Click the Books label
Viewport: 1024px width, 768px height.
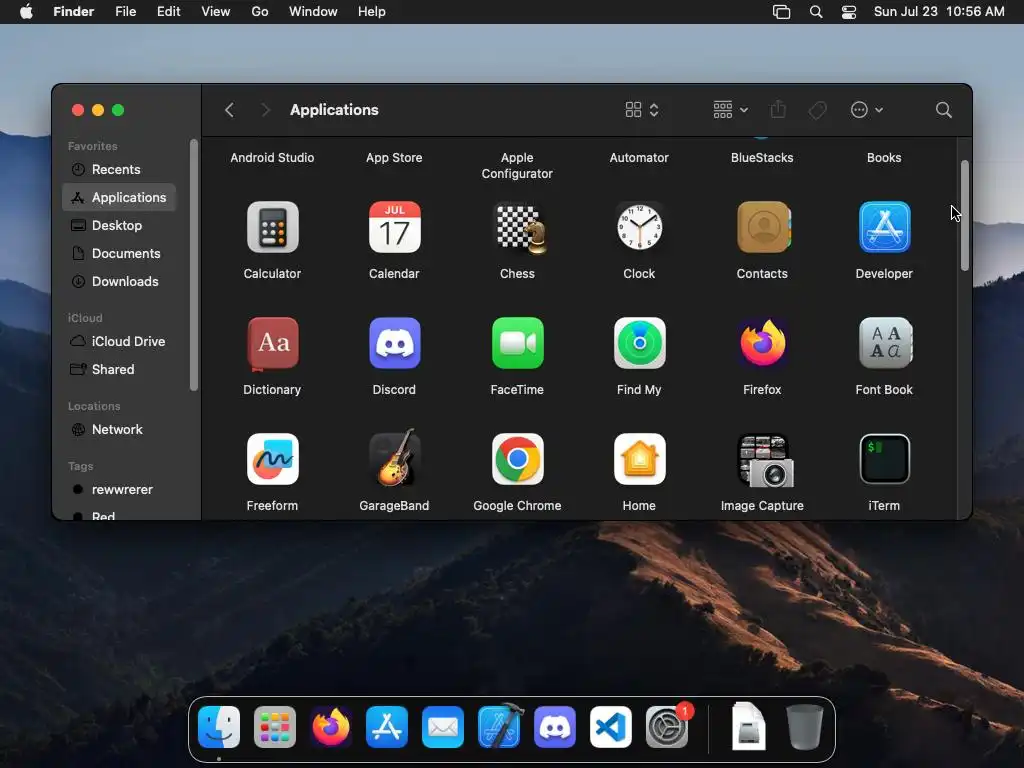[x=884, y=157]
